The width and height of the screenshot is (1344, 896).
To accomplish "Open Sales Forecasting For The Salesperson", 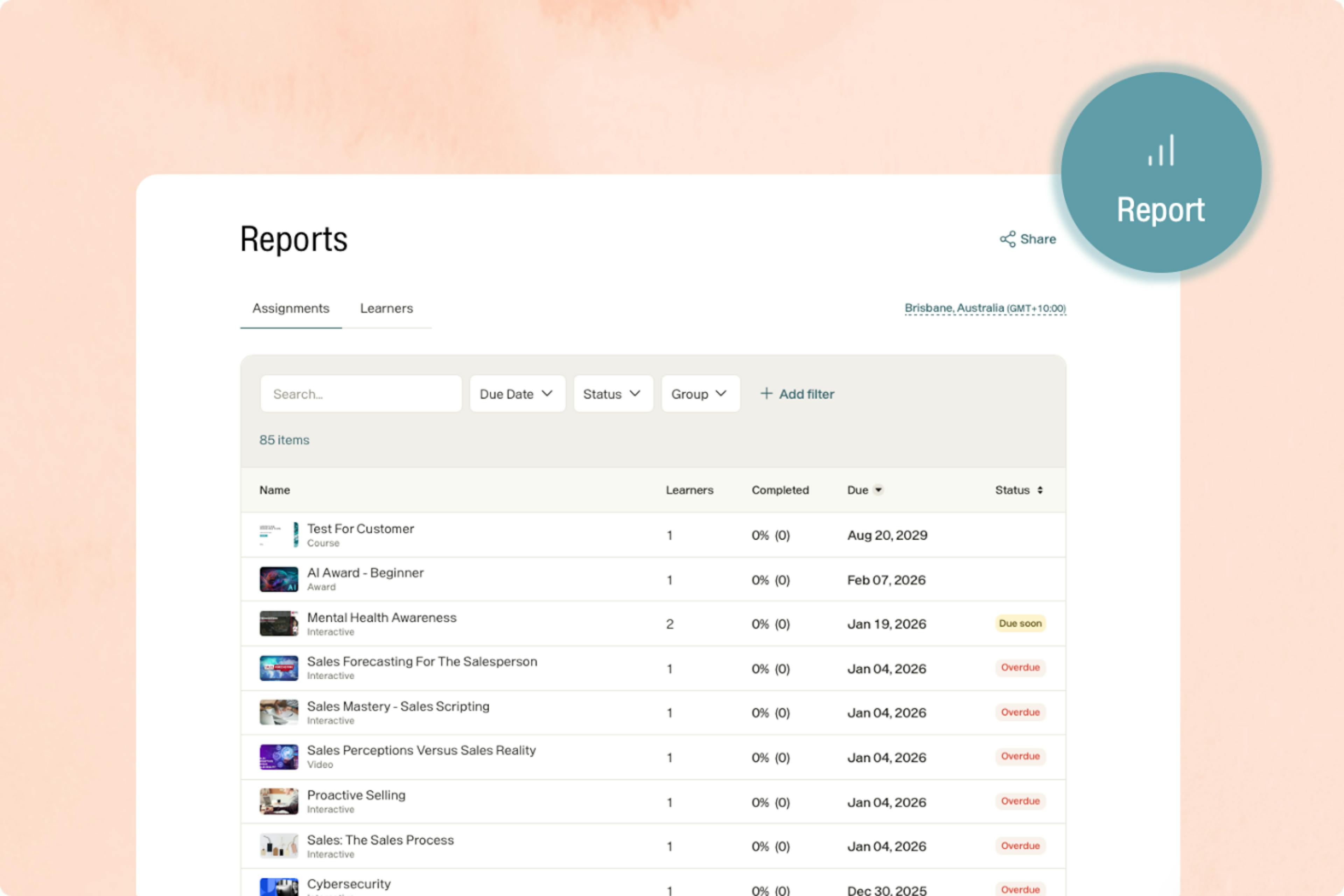I will pyautogui.click(x=422, y=662).
